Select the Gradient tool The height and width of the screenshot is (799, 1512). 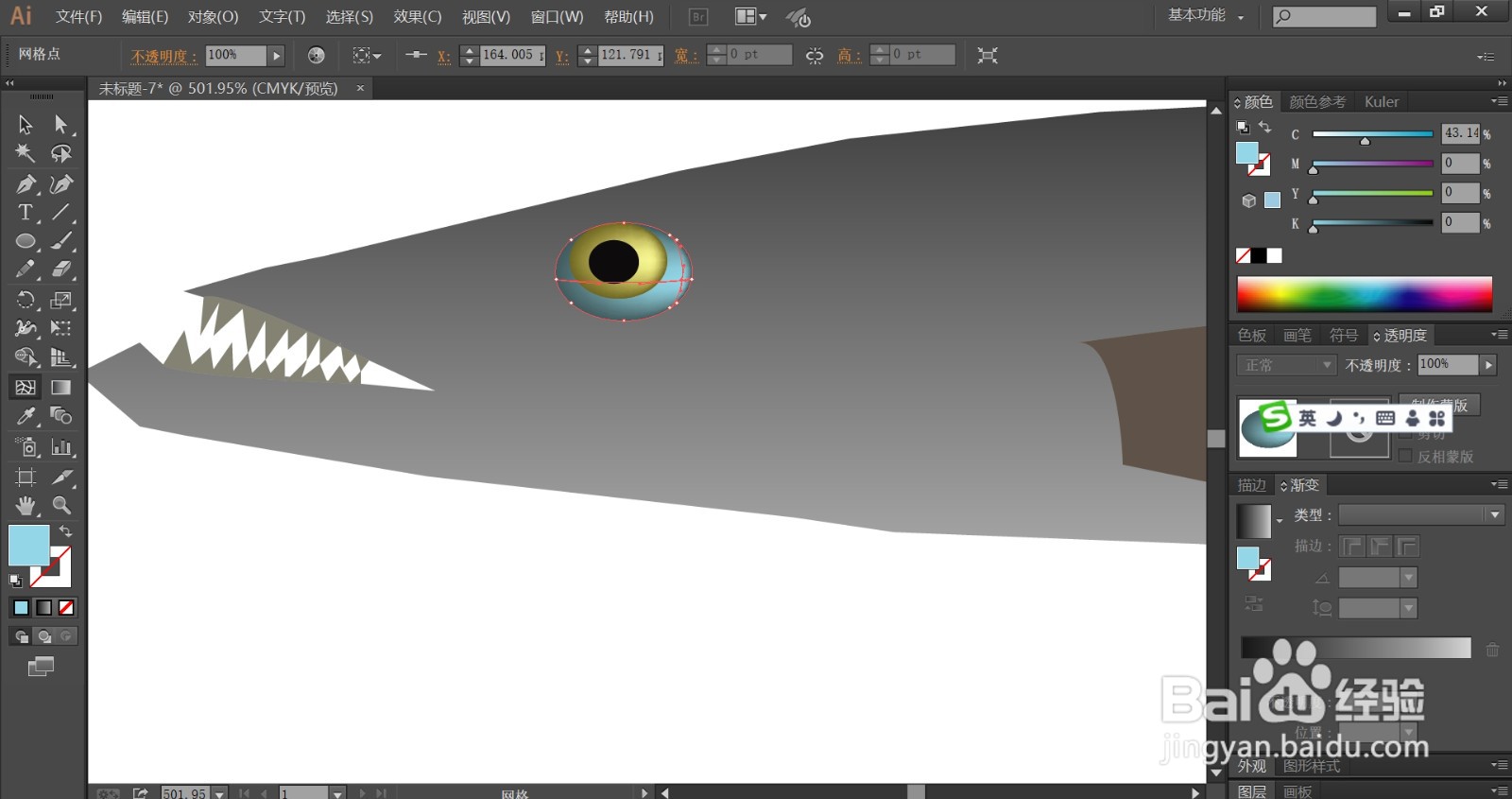click(x=61, y=387)
